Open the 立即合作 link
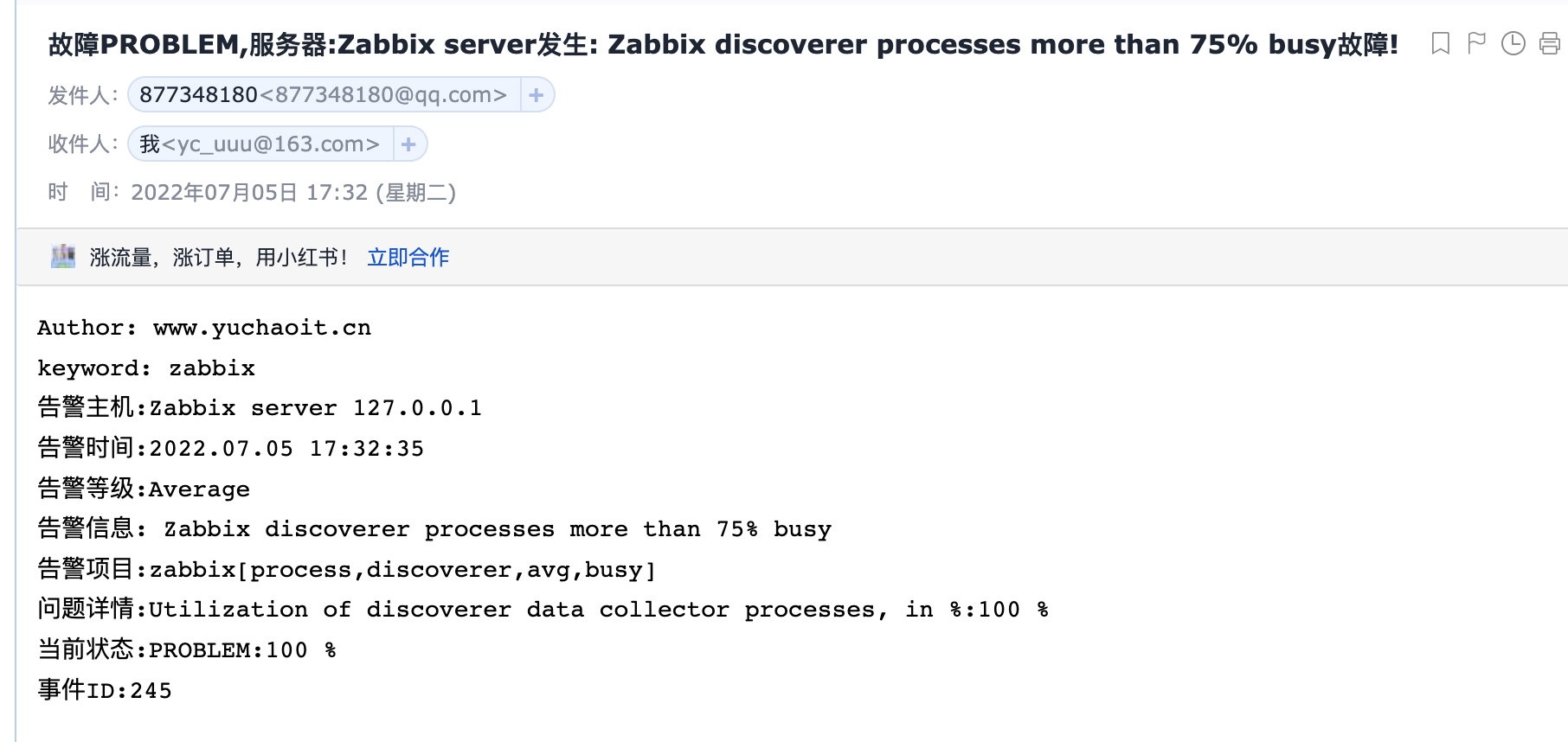Screen dimensions: 1568x742 (x=408, y=257)
